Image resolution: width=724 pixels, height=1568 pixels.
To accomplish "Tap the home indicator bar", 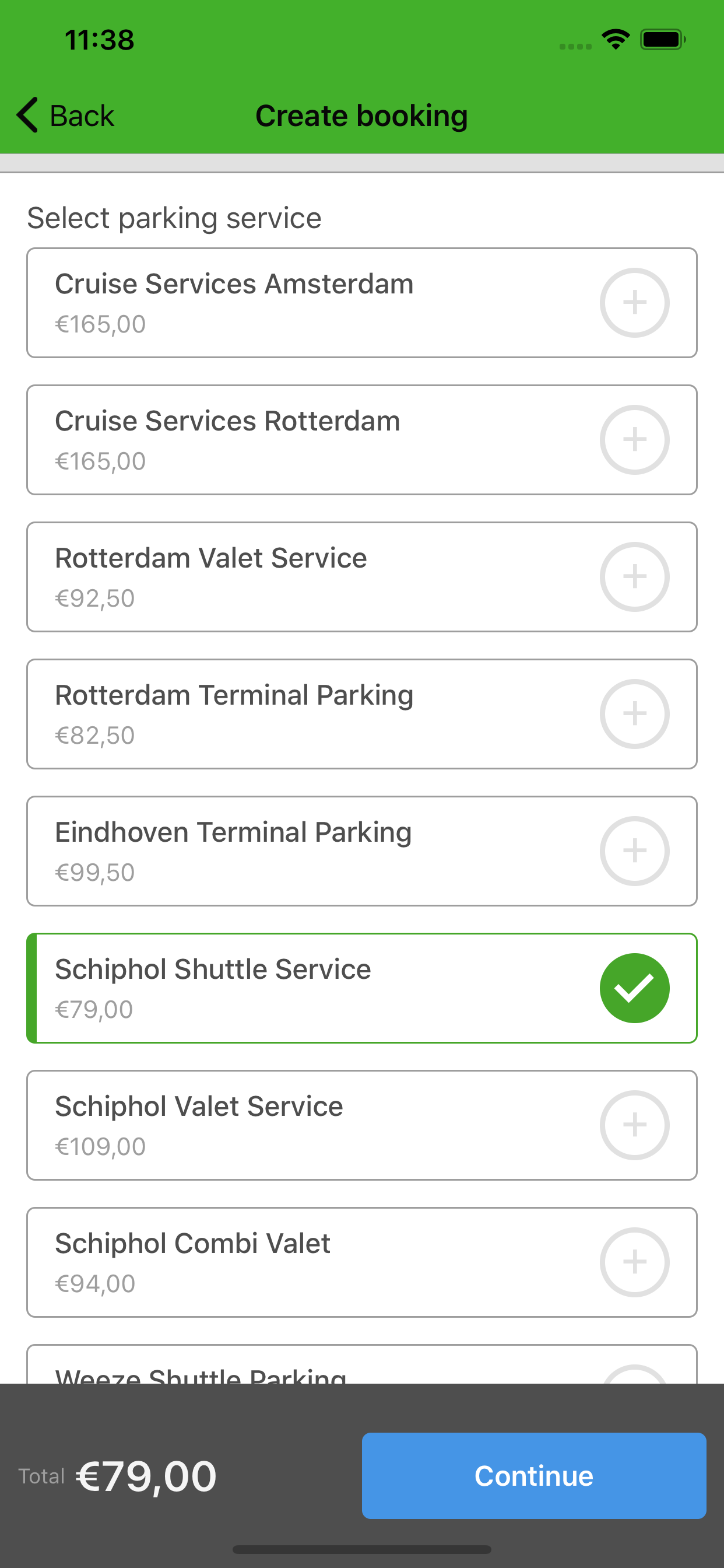I will tap(362, 1549).
